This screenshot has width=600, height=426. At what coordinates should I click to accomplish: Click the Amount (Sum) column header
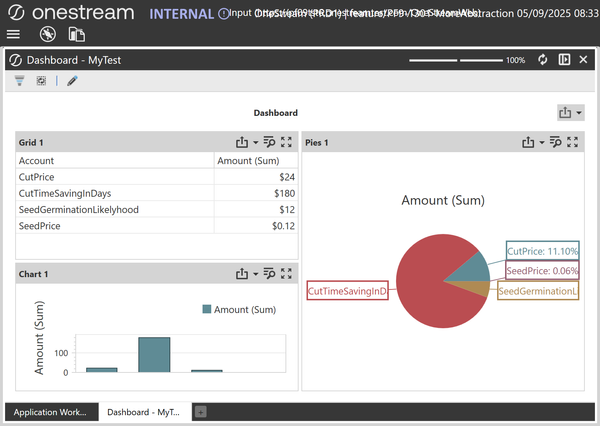[248, 160]
